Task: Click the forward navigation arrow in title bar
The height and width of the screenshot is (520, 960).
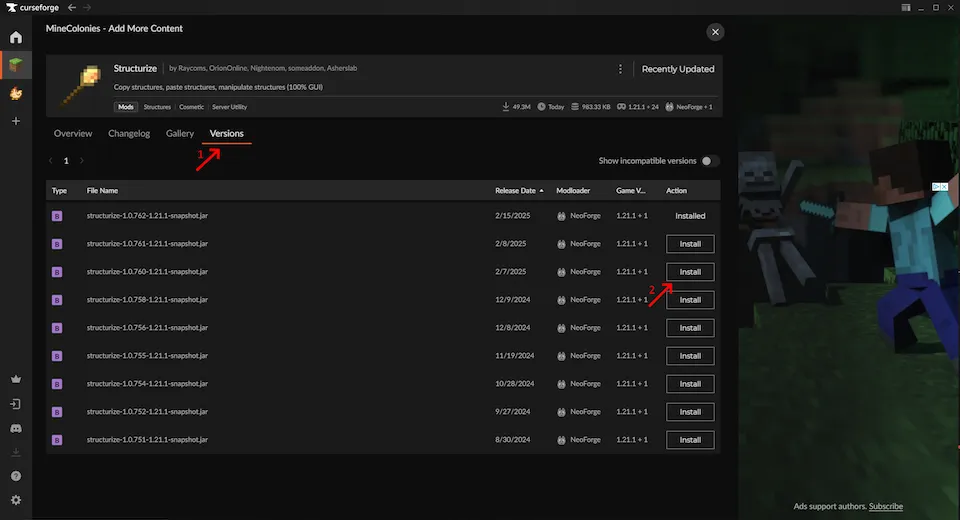Action: (87, 7)
